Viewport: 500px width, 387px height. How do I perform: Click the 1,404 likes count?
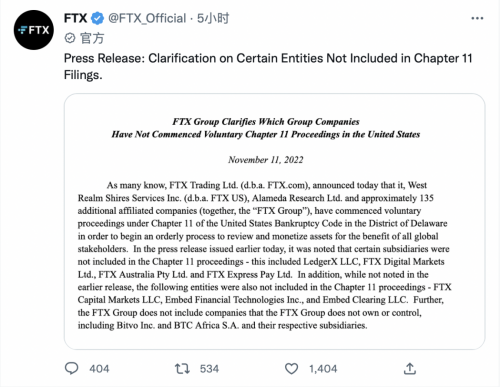pos(323,369)
